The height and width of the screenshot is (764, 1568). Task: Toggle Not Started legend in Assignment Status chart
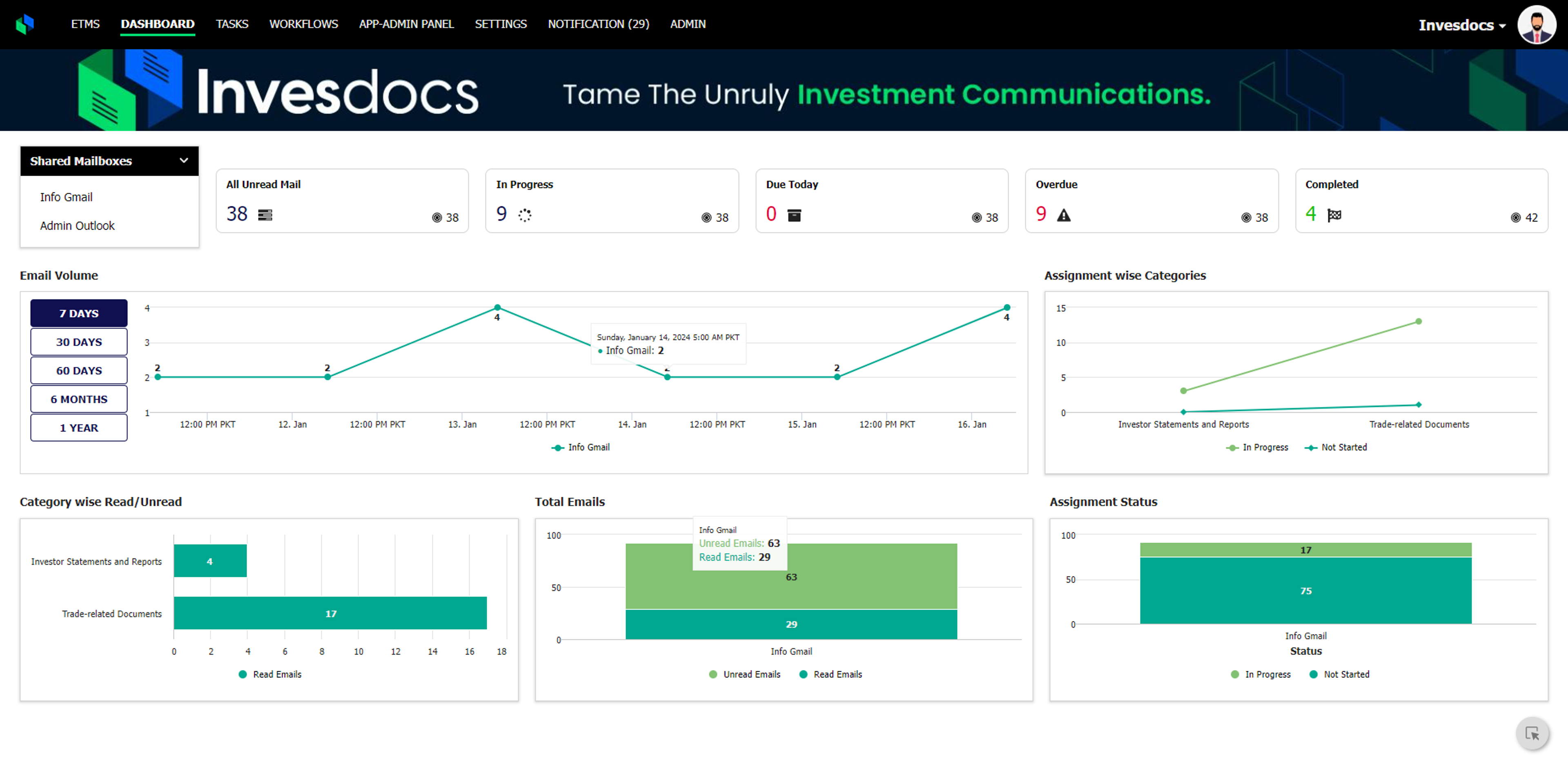(1339, 675)
